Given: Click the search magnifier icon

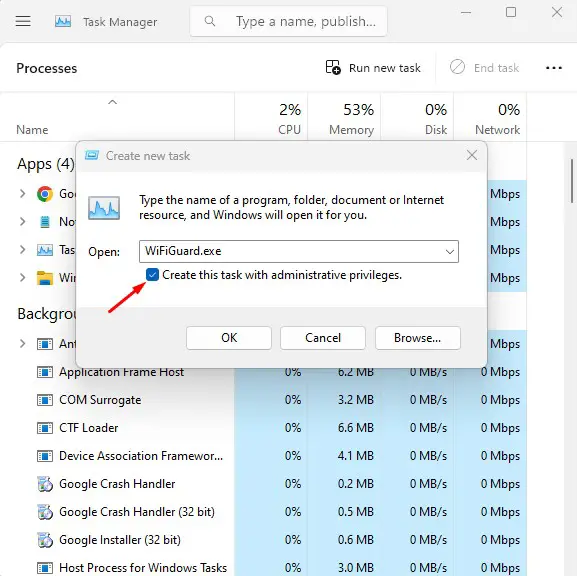Looking at the screenshot, I should click(x=210, y=21).
